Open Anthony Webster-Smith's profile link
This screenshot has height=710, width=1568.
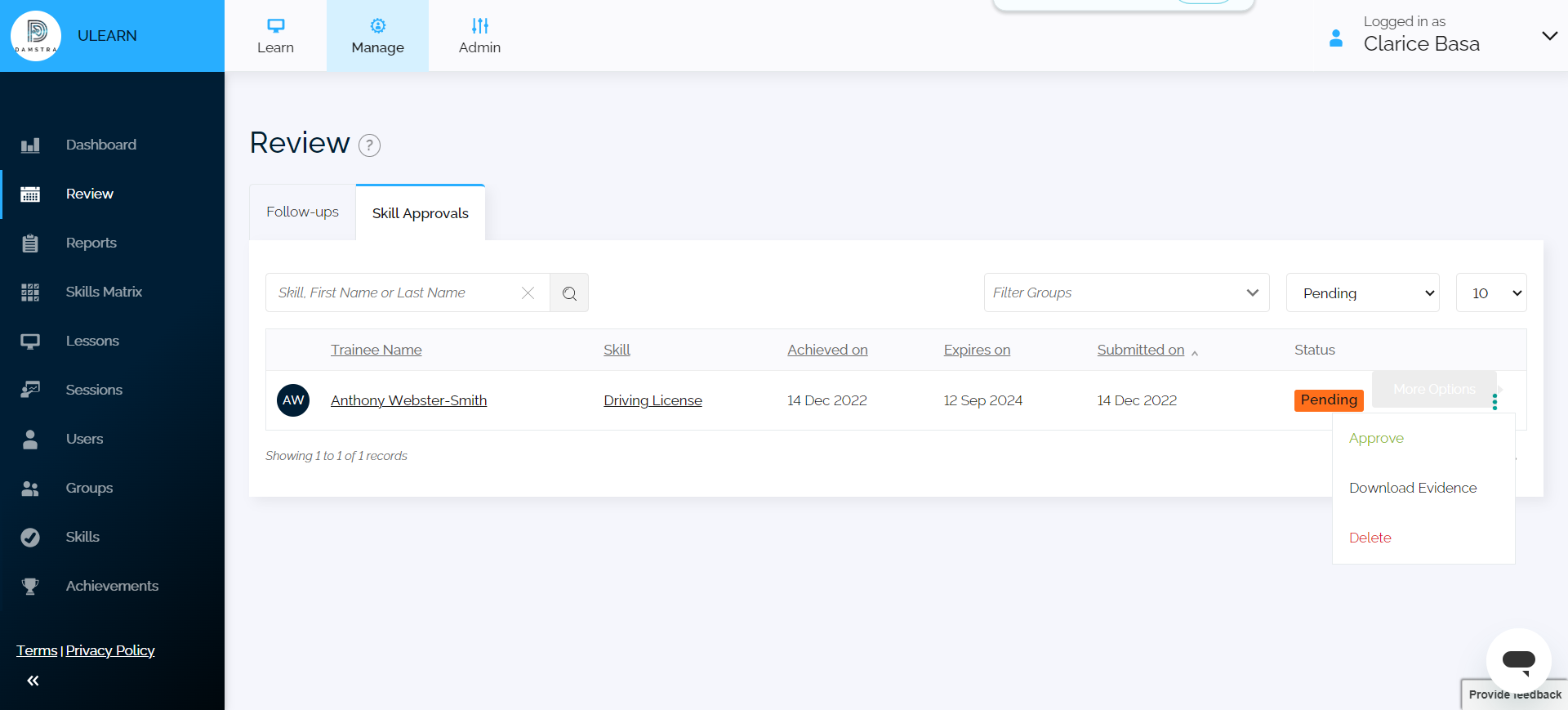[x=408, y=400]
